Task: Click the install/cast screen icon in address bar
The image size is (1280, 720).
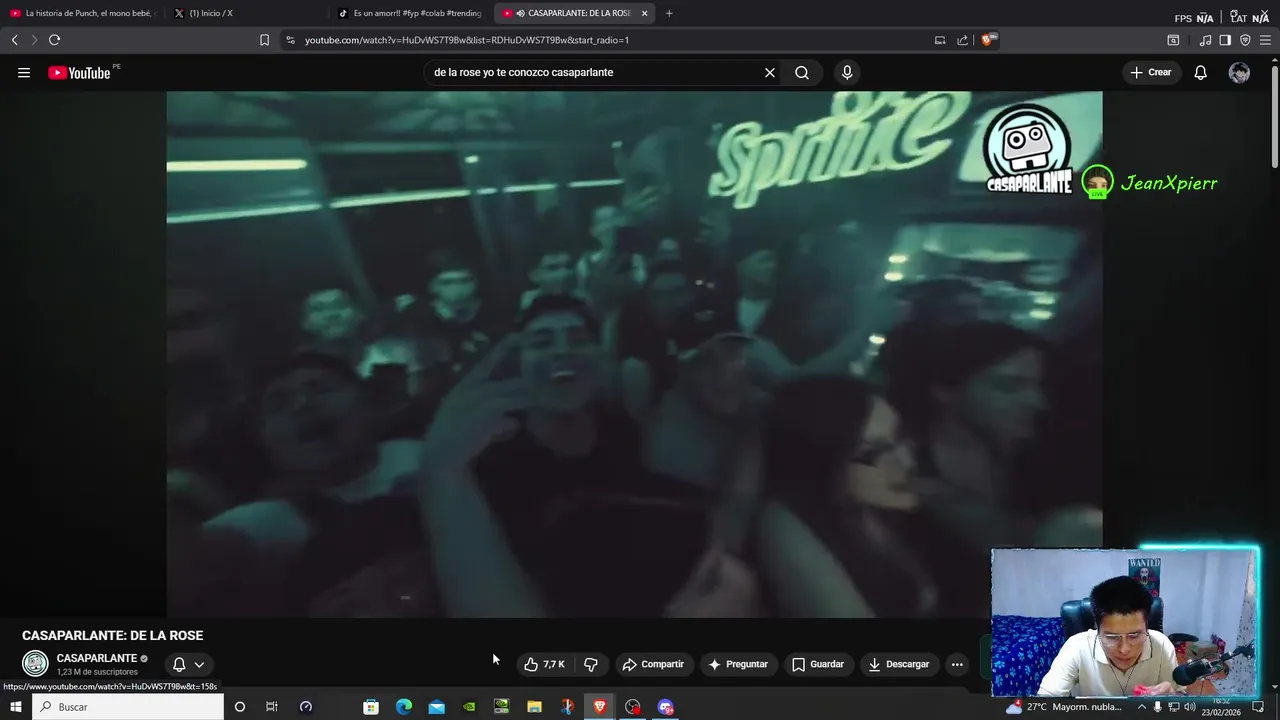Action: [x=940, y=40]
